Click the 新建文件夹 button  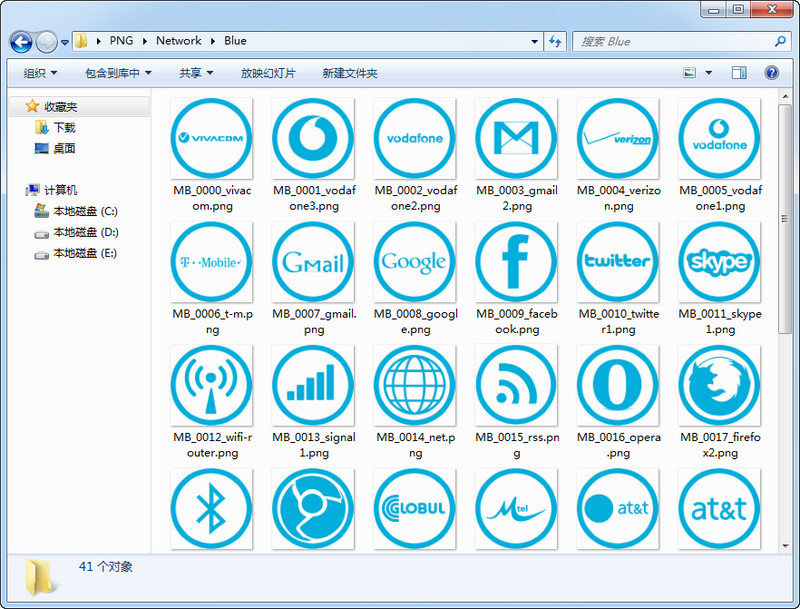coord(350,73)
